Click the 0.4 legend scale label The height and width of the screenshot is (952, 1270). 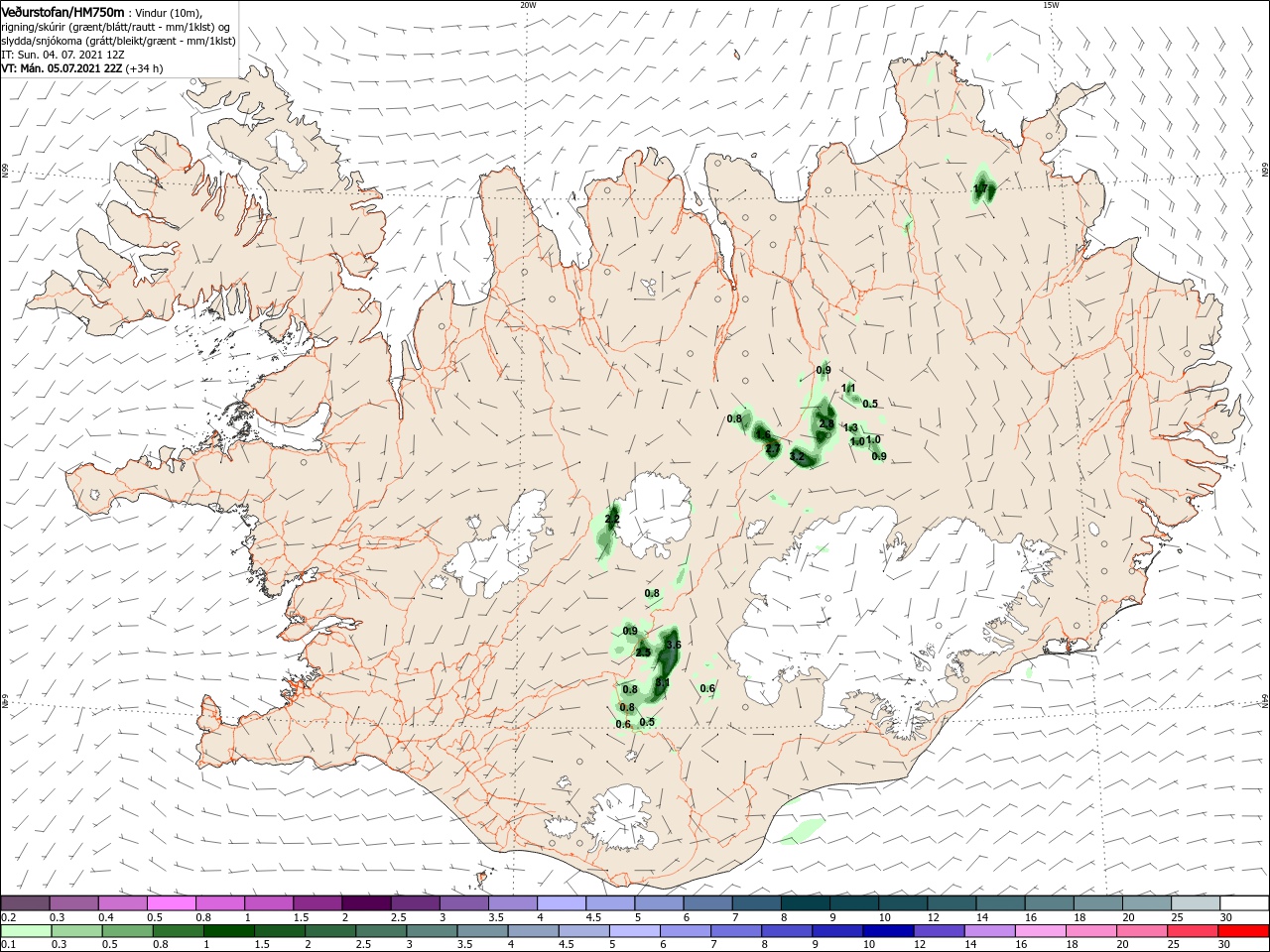[106, 917]
